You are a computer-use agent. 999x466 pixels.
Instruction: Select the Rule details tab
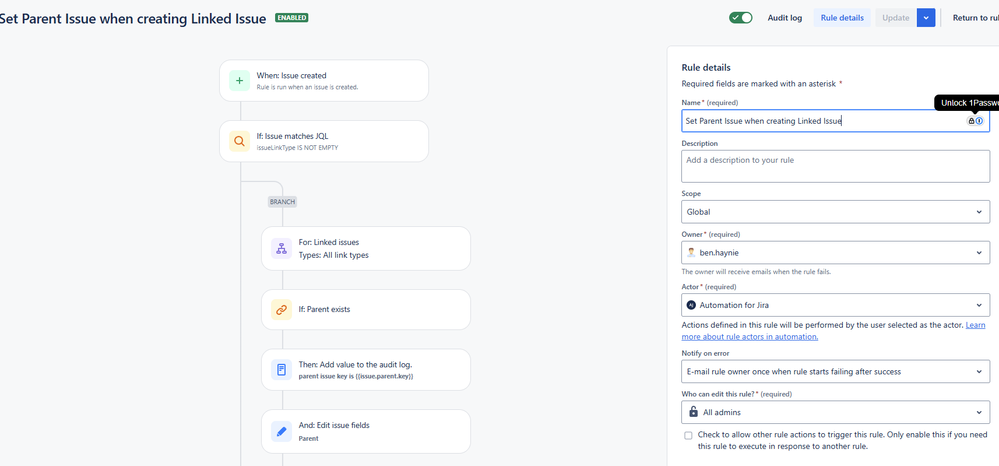pos(842,18)
